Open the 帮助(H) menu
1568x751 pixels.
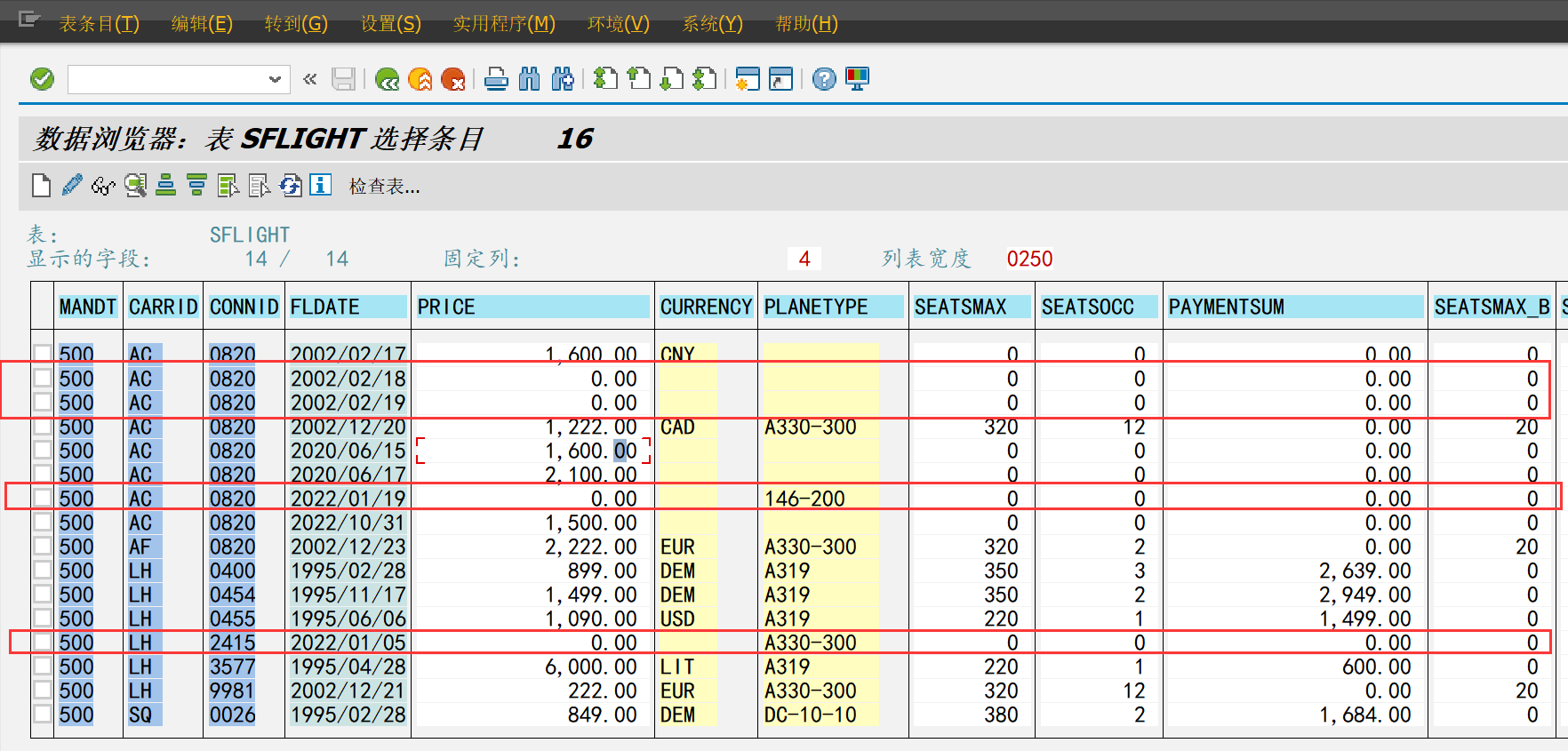pyautogui.click(x=807, y=23)
